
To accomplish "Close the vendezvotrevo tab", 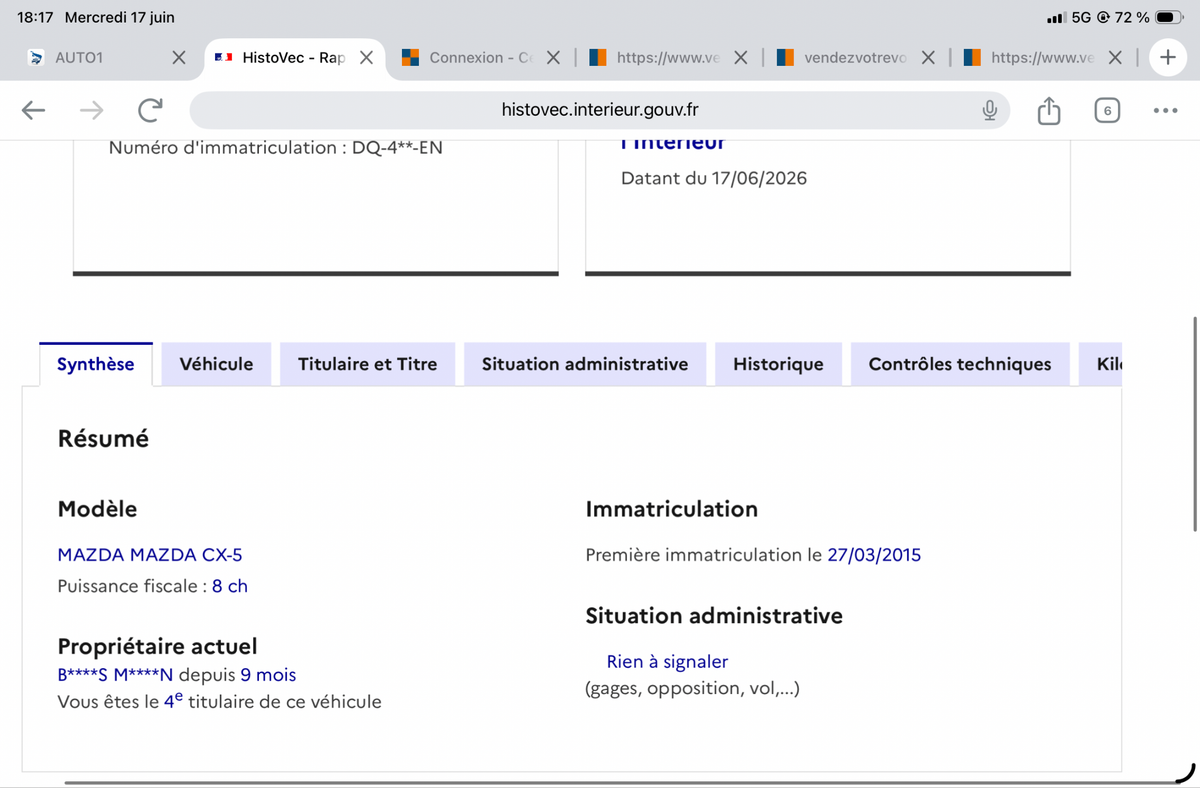I will (x=928, y=57).
